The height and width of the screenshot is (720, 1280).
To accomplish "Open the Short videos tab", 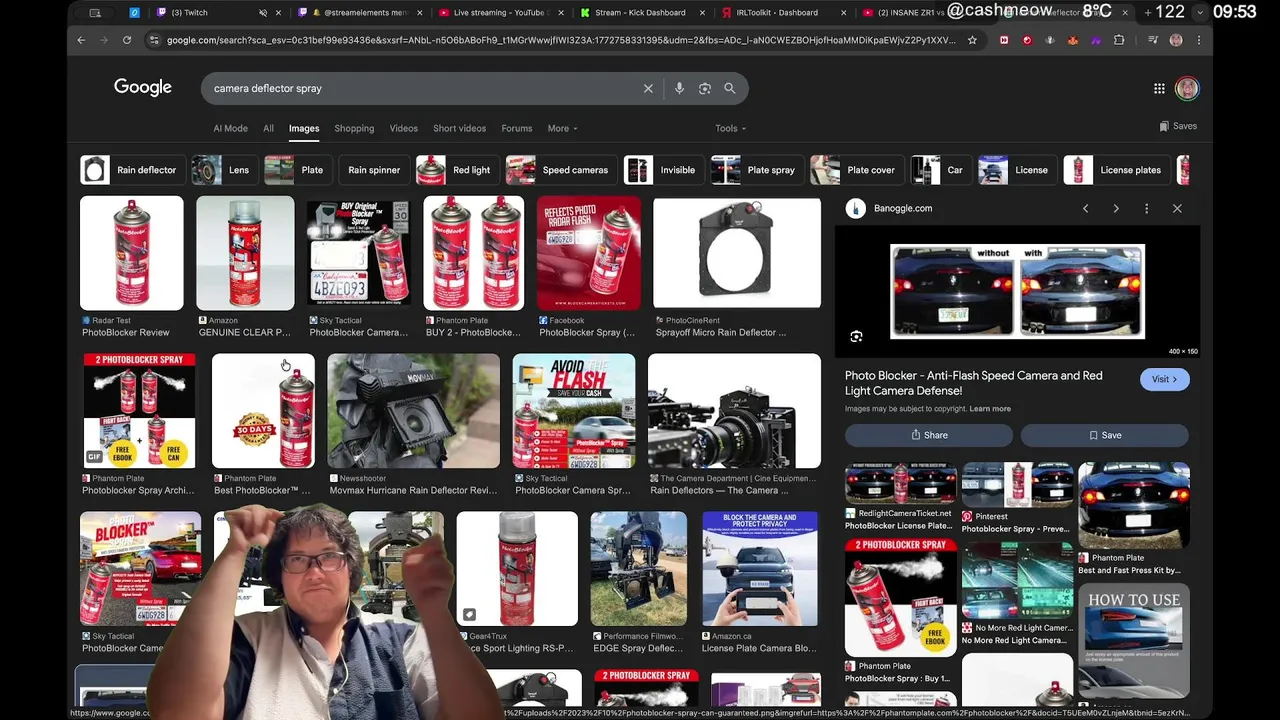I will click(x=459, y=128).
